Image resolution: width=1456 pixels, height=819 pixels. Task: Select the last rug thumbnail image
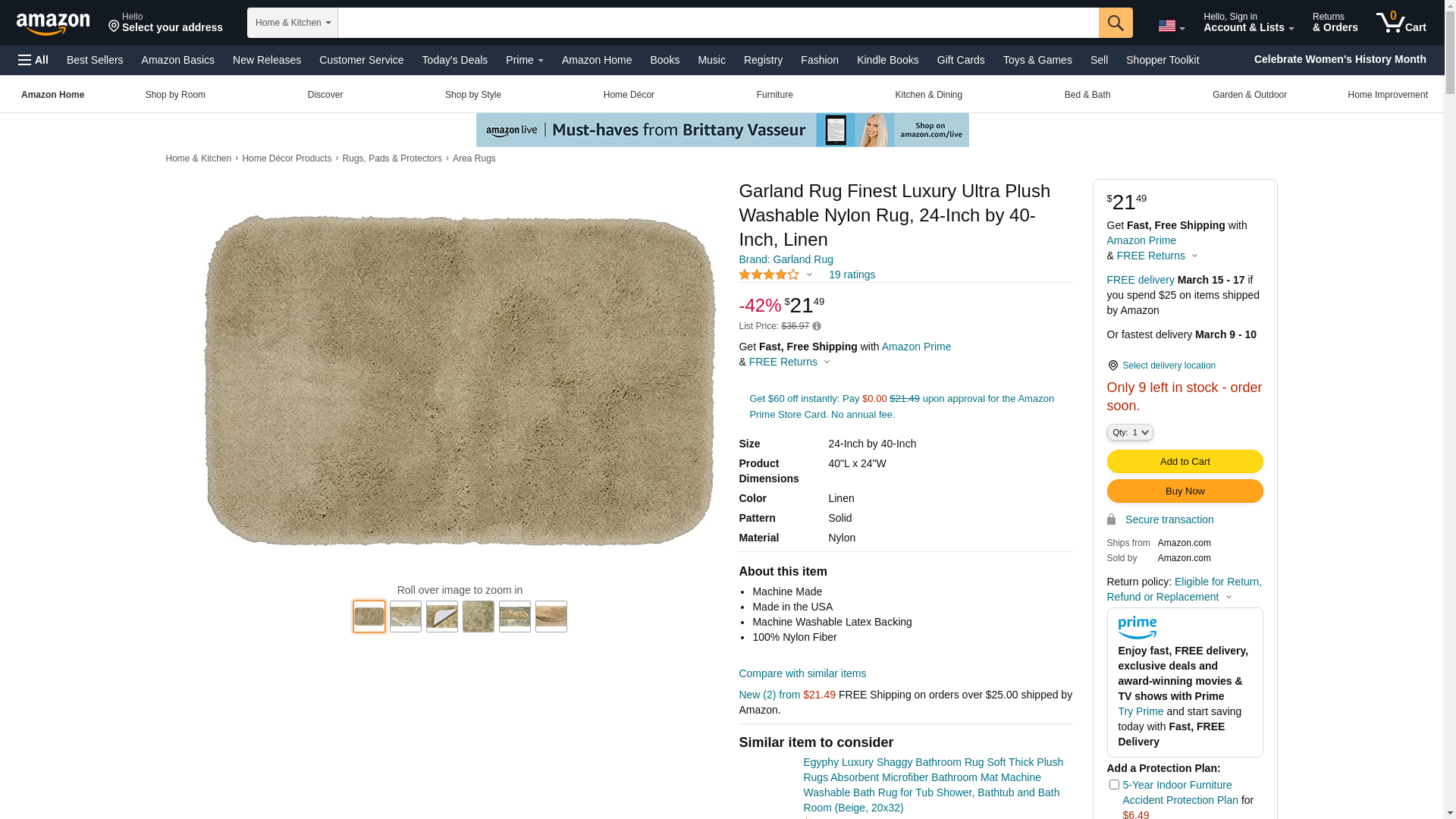pyautogui.click(x=551, y=617)
